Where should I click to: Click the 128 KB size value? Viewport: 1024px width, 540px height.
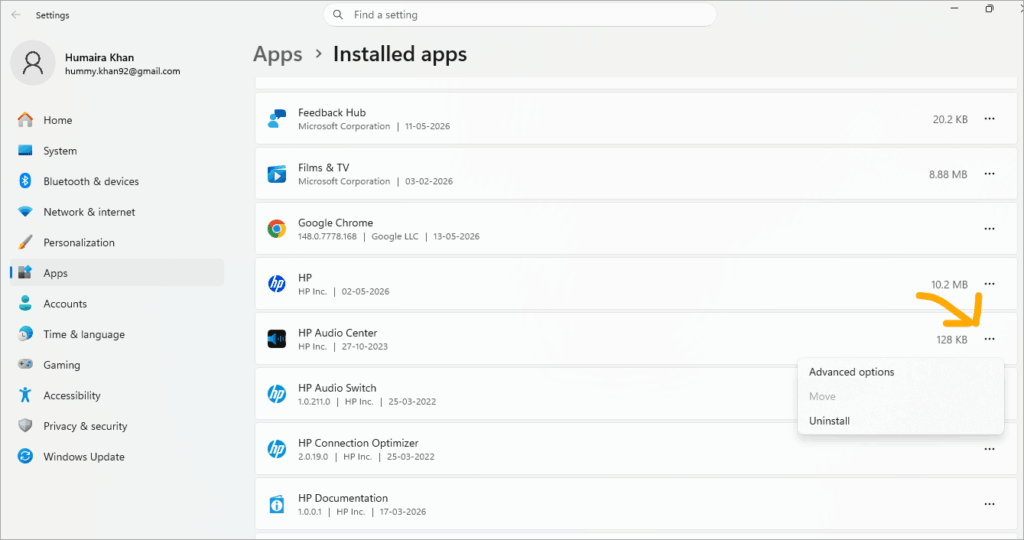coord(952,340)
